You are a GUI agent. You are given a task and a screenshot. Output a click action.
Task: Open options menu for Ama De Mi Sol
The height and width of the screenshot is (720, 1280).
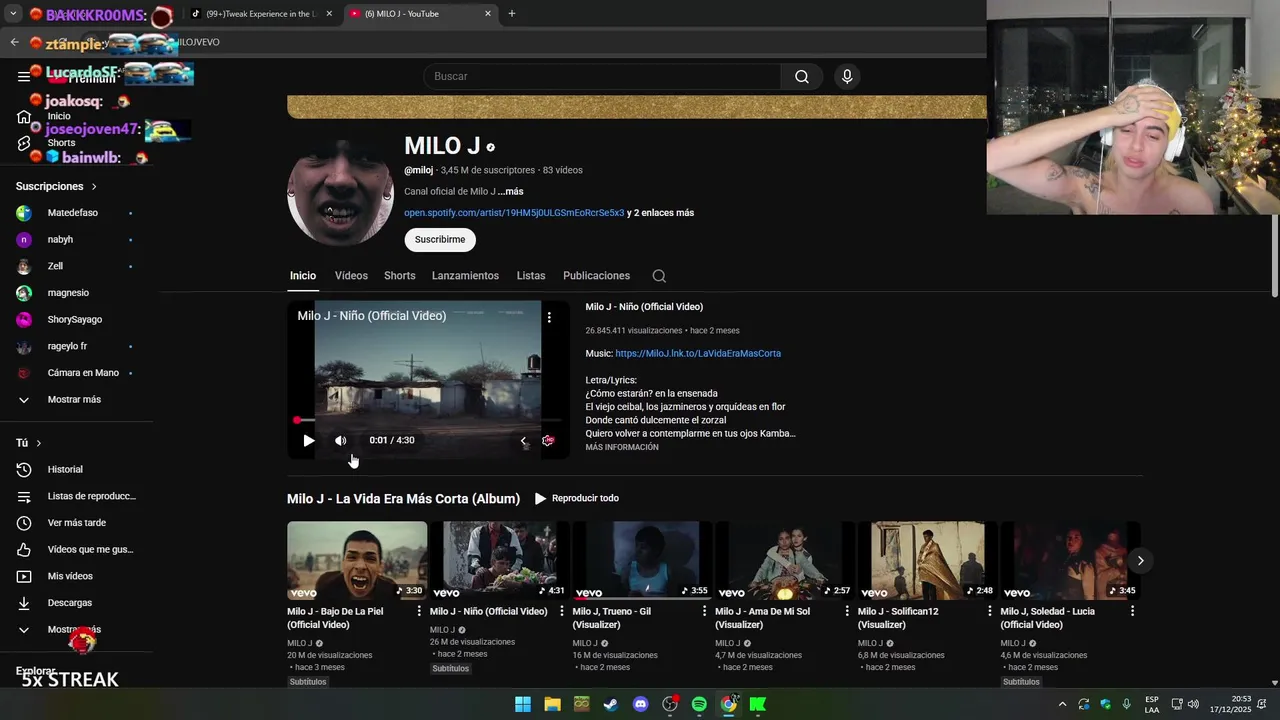(x=847, y=611)
